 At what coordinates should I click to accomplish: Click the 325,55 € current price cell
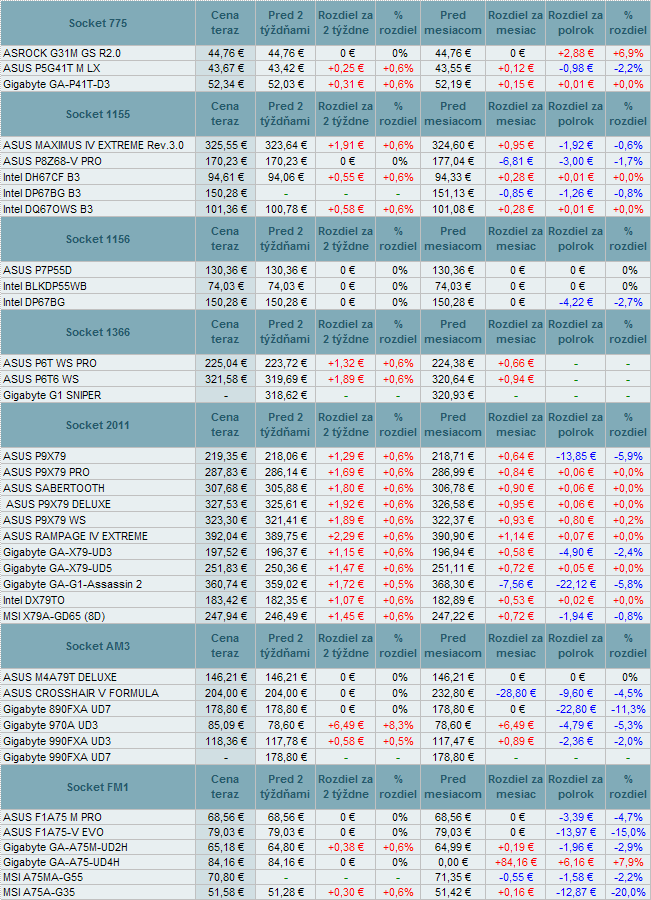coord(225,145)
